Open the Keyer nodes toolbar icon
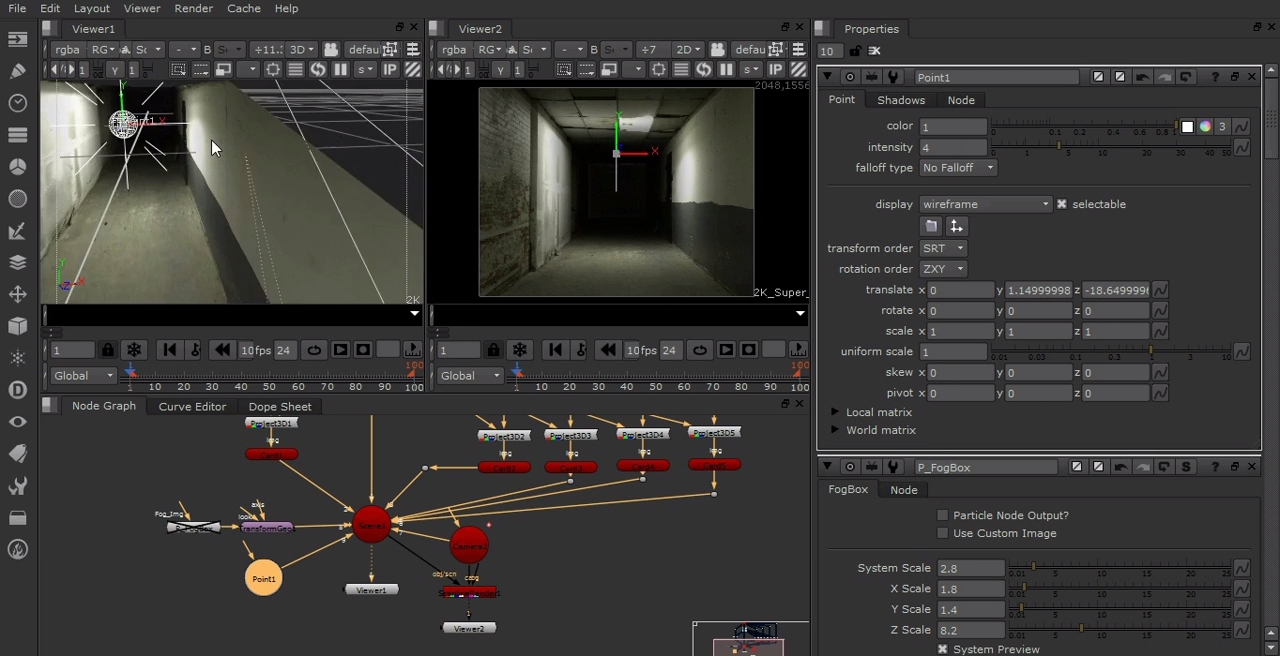Image resolution: width=1280 pixels, height=656 pixels. point(17,231)
